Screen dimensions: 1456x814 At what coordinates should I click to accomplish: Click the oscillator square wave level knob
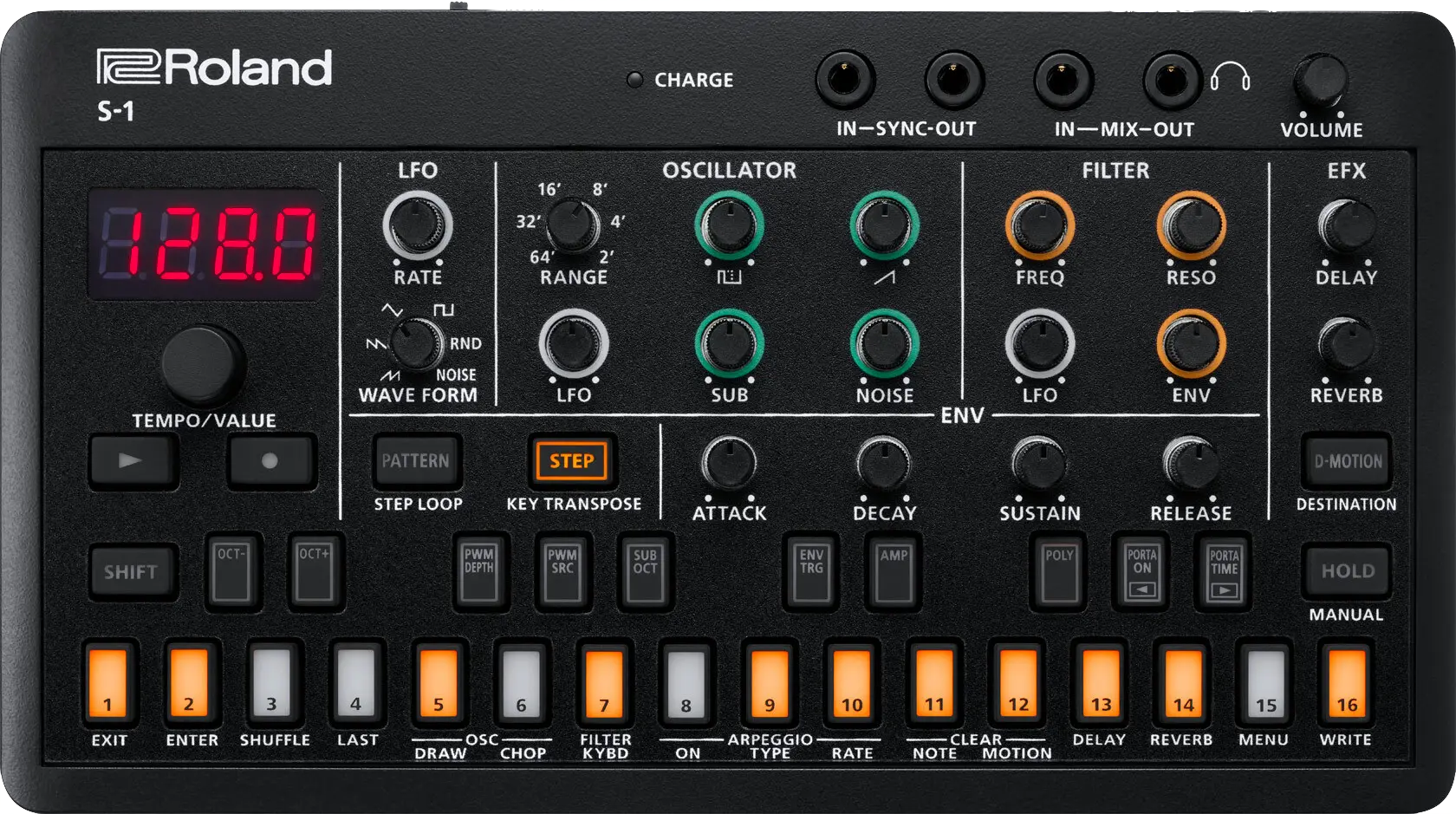[x=729, y=225]
